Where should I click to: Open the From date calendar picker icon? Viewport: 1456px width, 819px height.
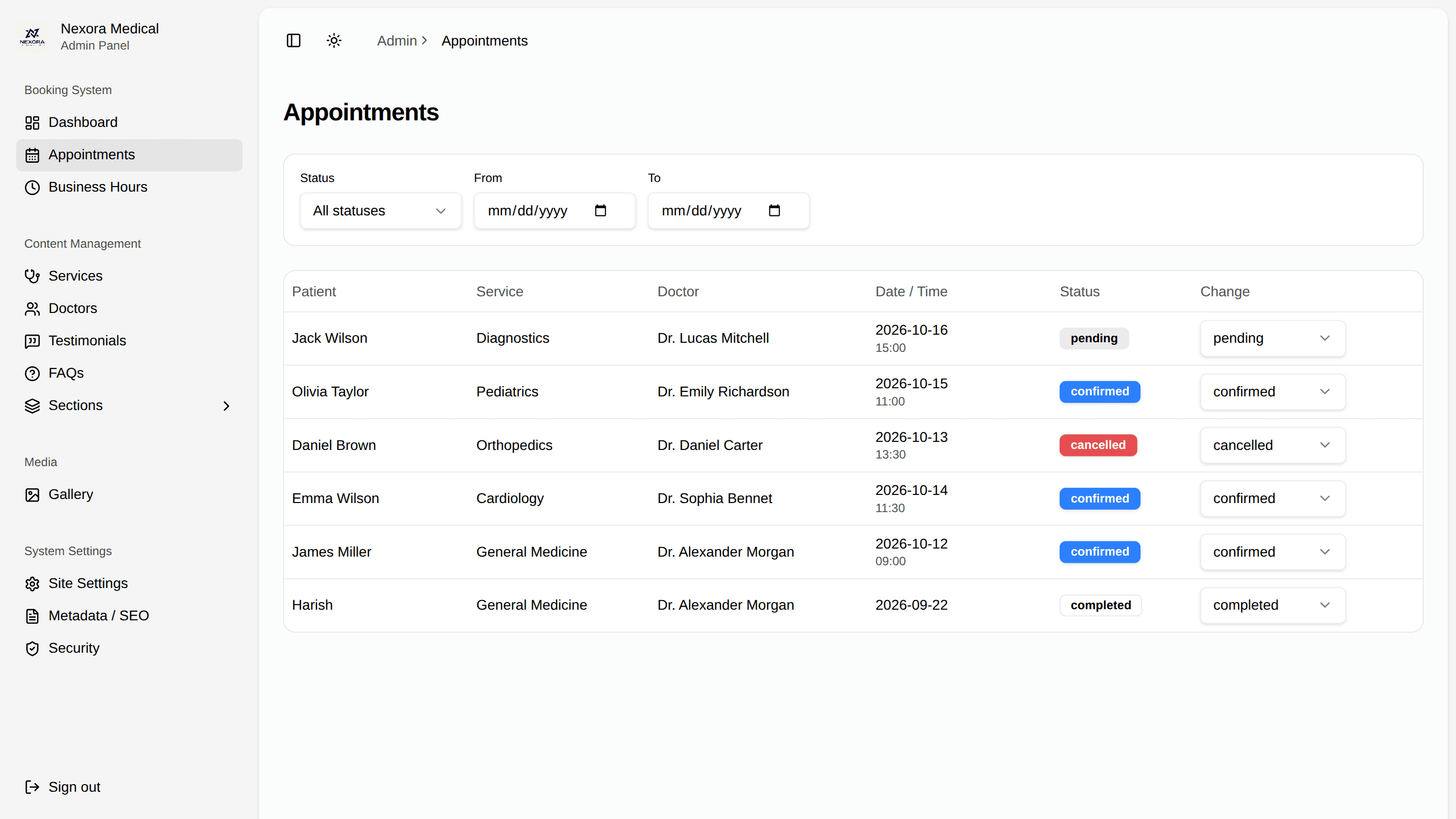click(600, 210)
